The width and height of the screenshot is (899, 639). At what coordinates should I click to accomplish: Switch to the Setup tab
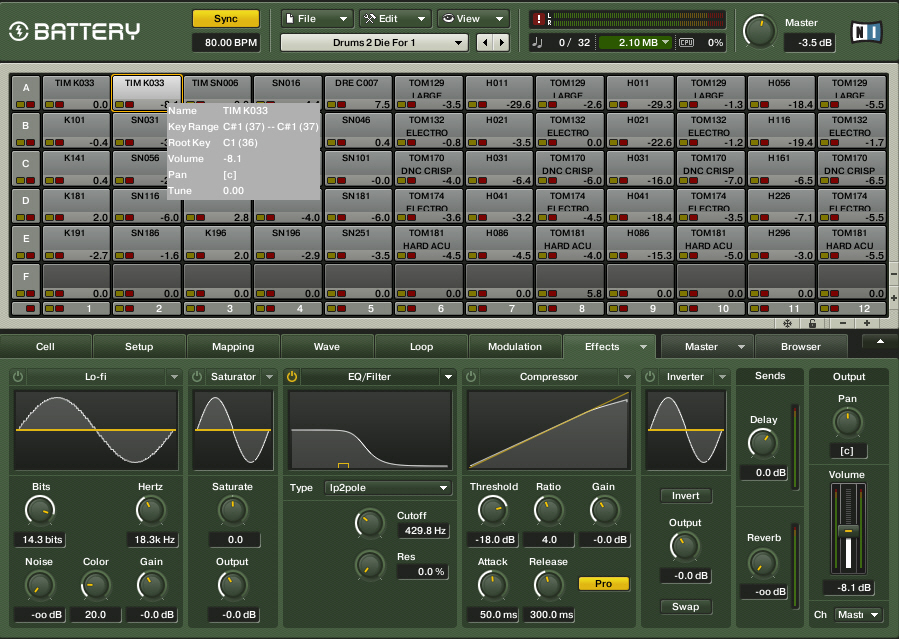pyautogui.click(x=139, y=347)
